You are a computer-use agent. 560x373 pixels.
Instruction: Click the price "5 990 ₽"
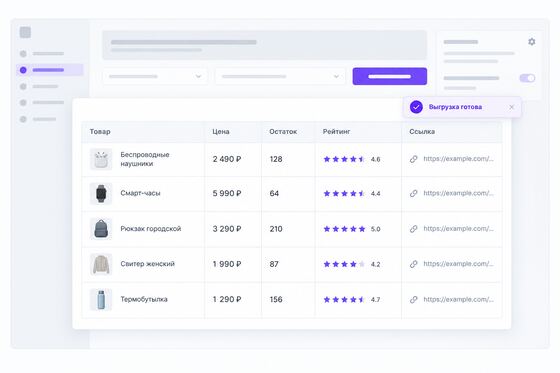227,193
